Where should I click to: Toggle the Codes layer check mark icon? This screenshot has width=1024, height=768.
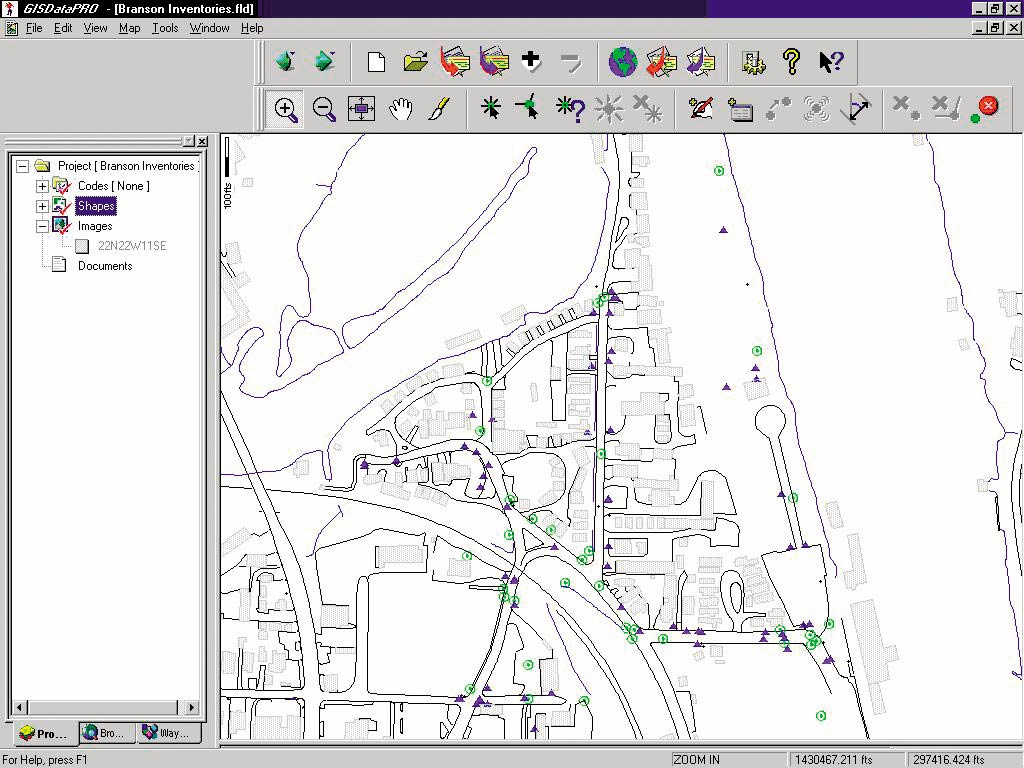[62, 186]
